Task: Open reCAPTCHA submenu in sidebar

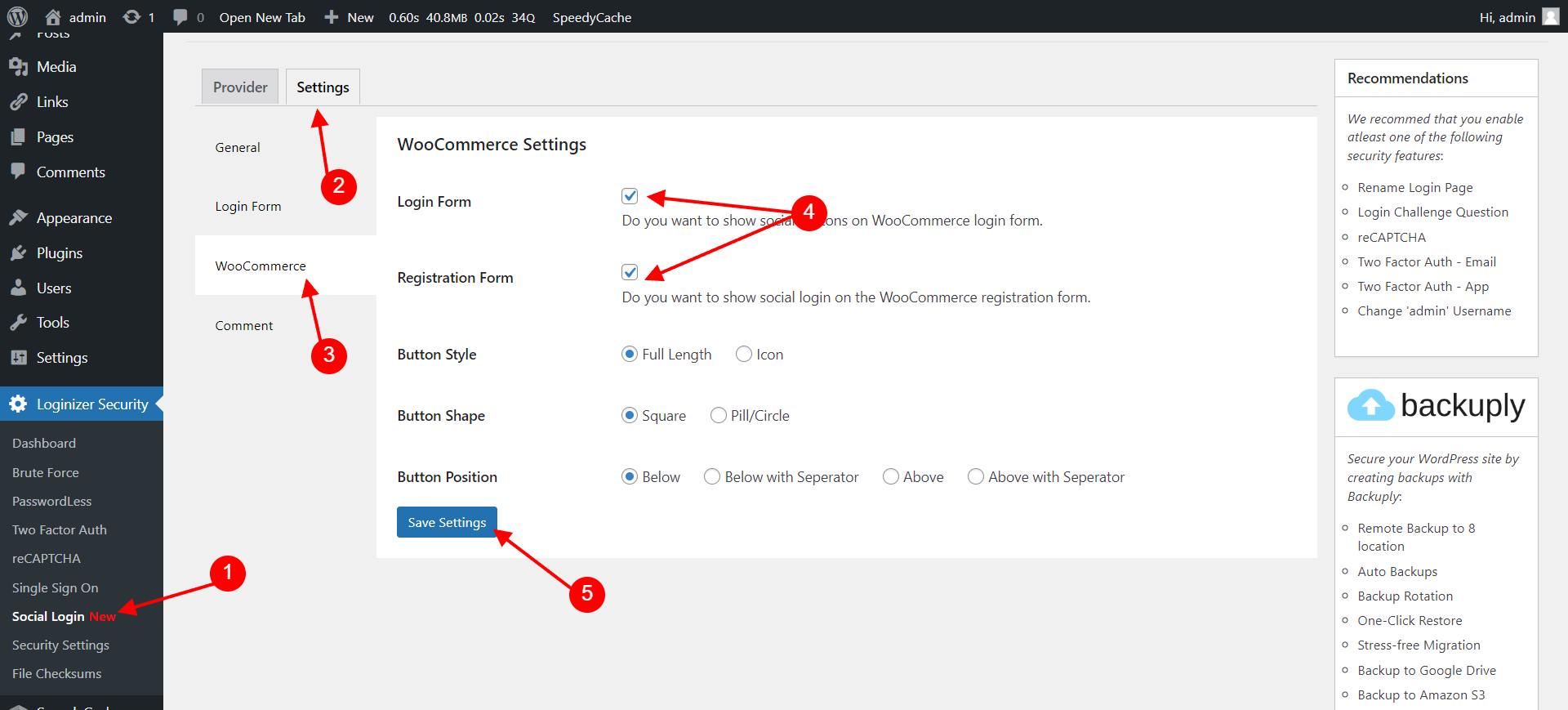Action: (x=47, y=558)
